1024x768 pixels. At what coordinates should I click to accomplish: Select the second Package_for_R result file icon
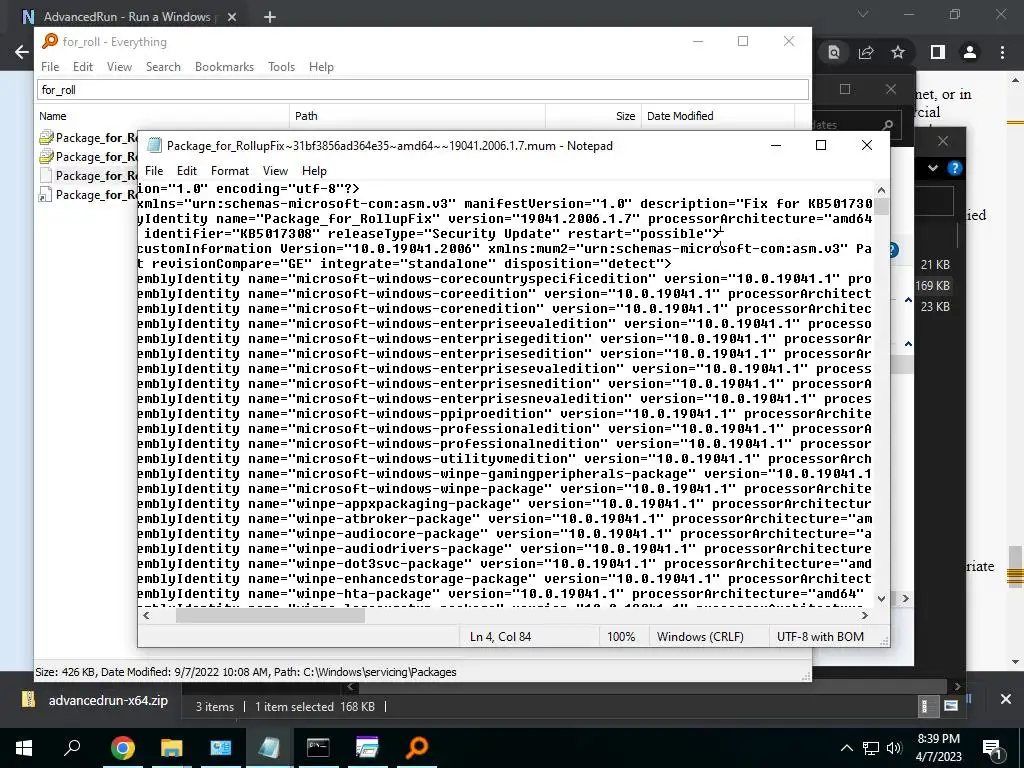(x=46, y=156)
